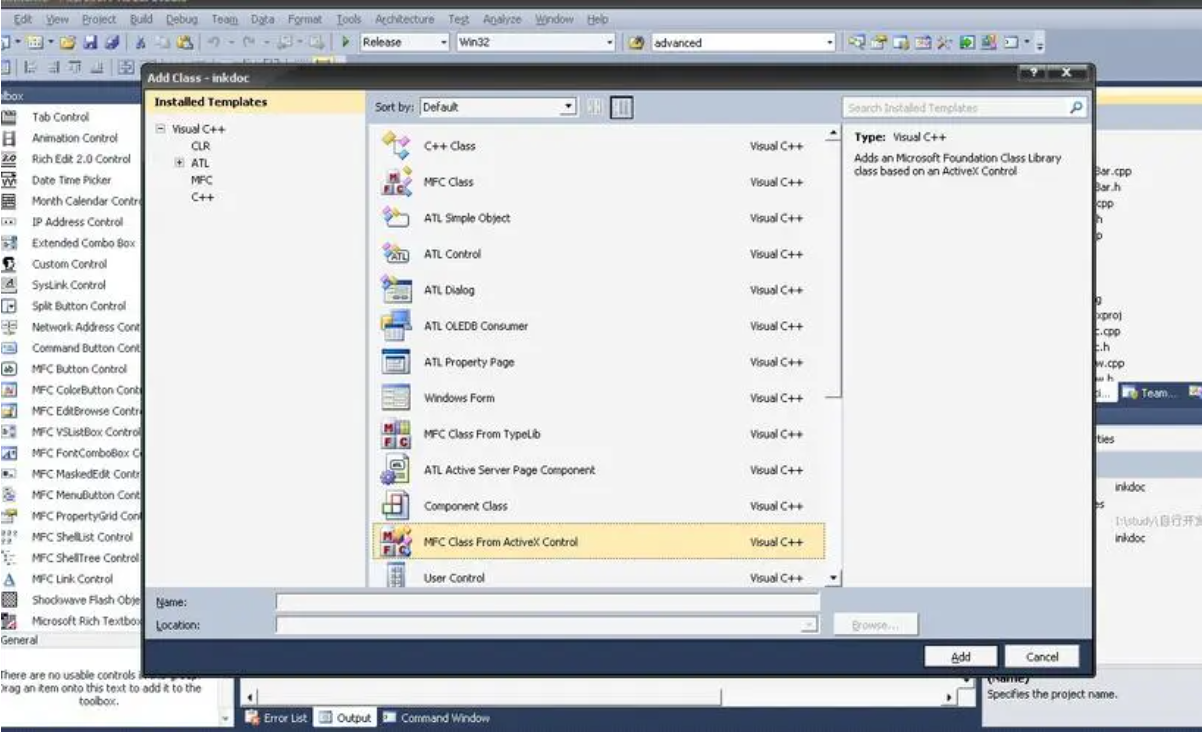
Task: Click the Windows Form template icon
Action: pyautogui.click(x=396, y=398)
